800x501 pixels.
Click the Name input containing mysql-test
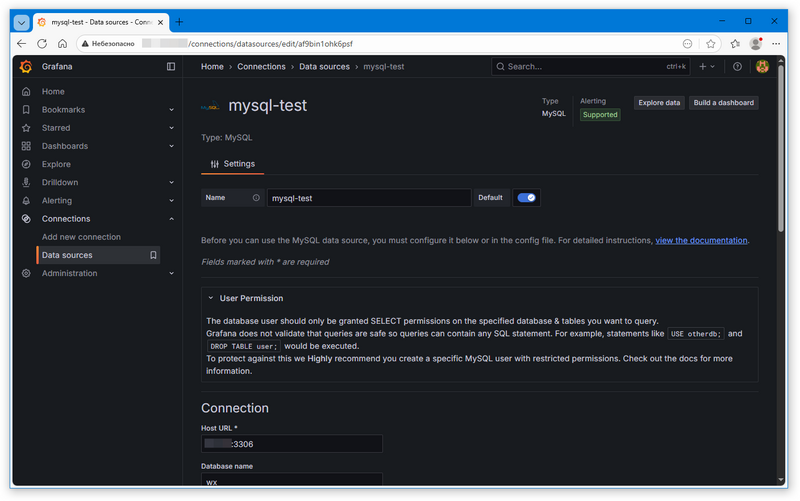[x=369, y=198]
